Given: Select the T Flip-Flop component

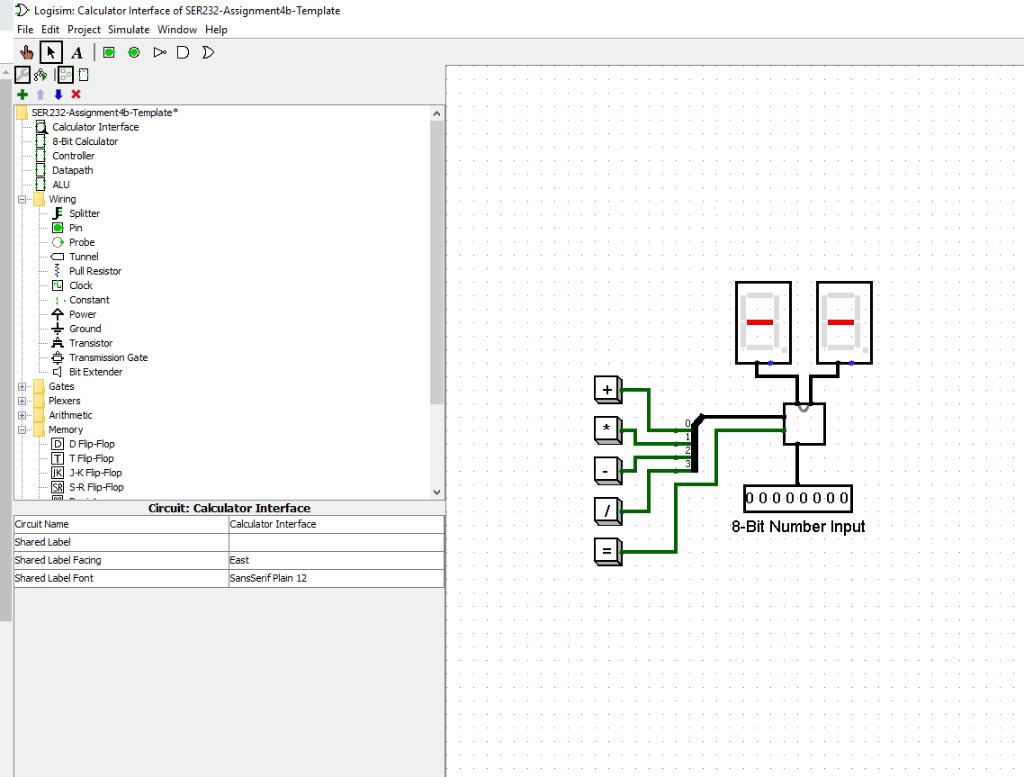Looking at the screenshot, I should click(x=91, y=458).
